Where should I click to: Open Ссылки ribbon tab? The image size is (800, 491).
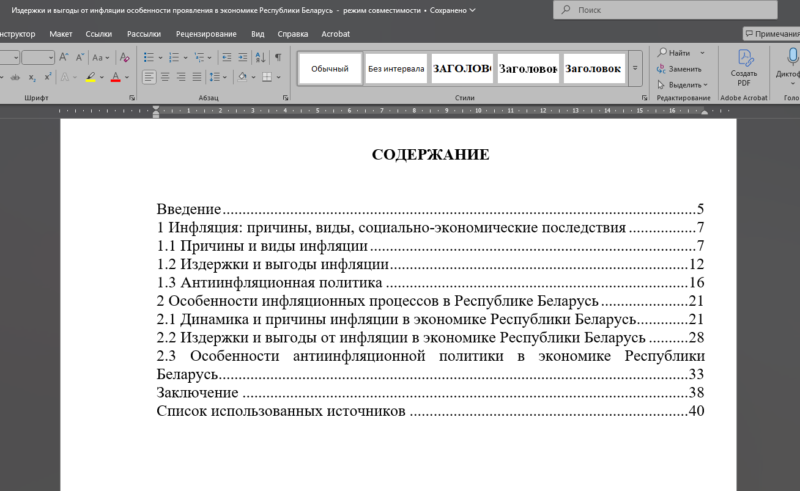pyautogui.click(x=98, y=34)
